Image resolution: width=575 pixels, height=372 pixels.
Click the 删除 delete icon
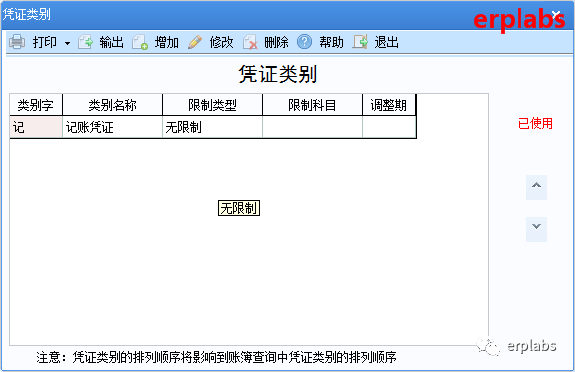tap(250, 42)
